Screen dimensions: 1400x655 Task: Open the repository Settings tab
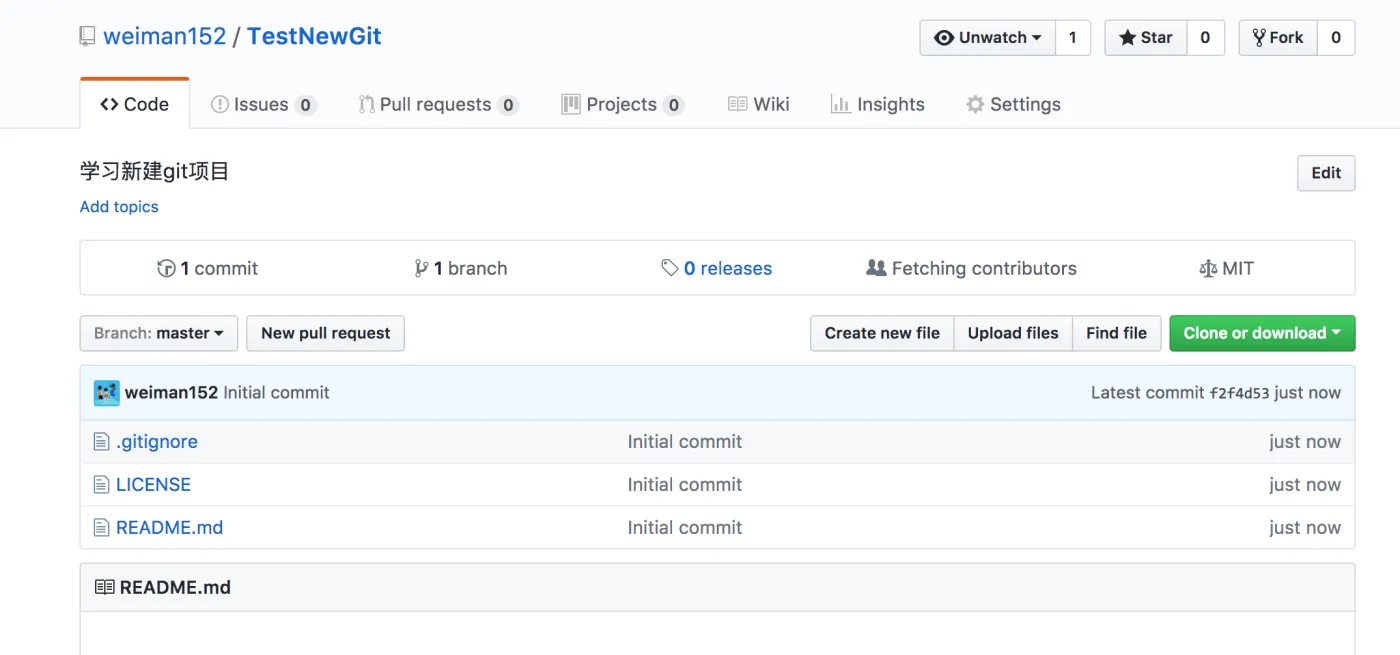tap(1013, 104)
